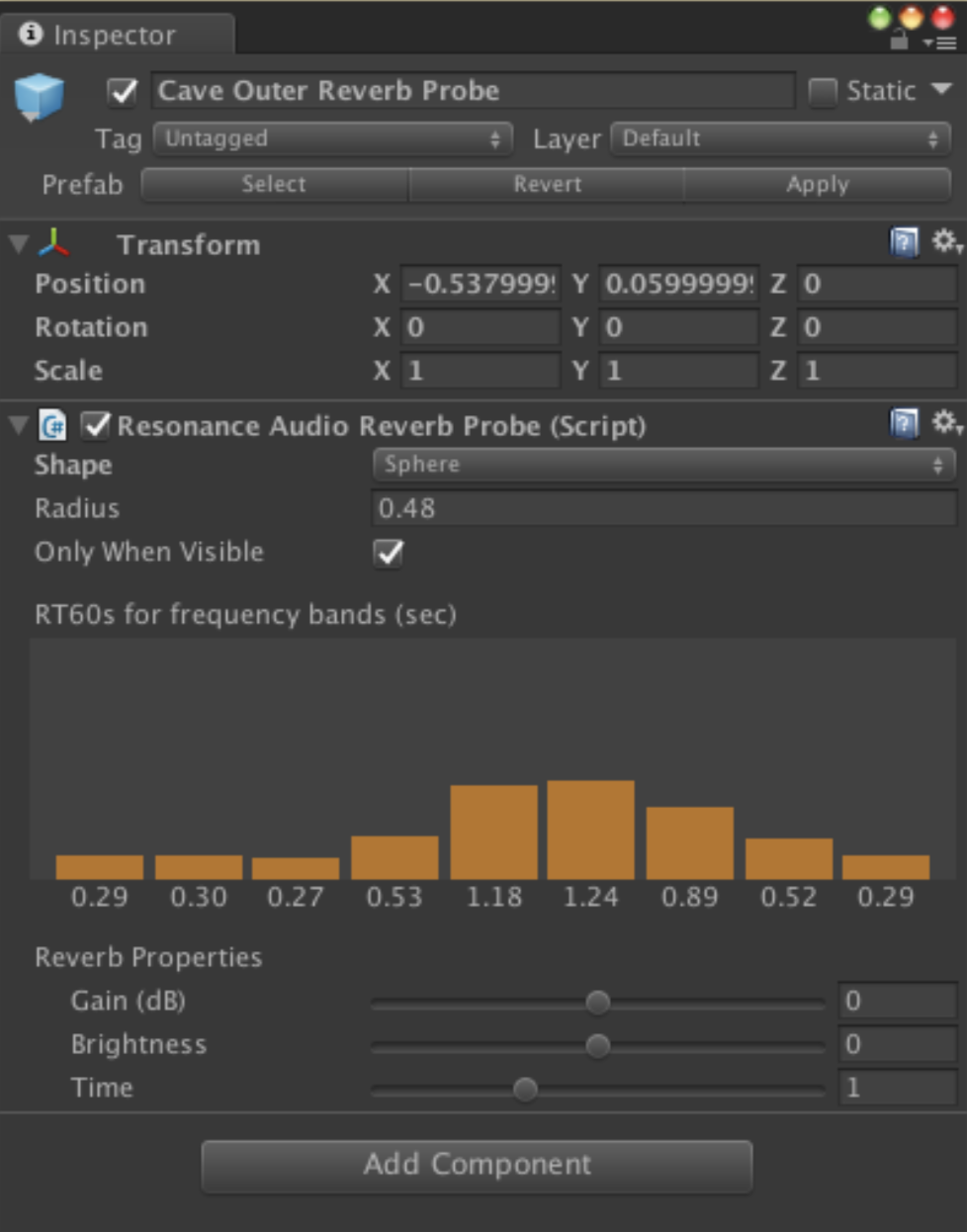Open Transform component help reference icon
Image resolution: width=967 pixels, height=1232 pixels.
pyautogui.click(x=904, y=242)
